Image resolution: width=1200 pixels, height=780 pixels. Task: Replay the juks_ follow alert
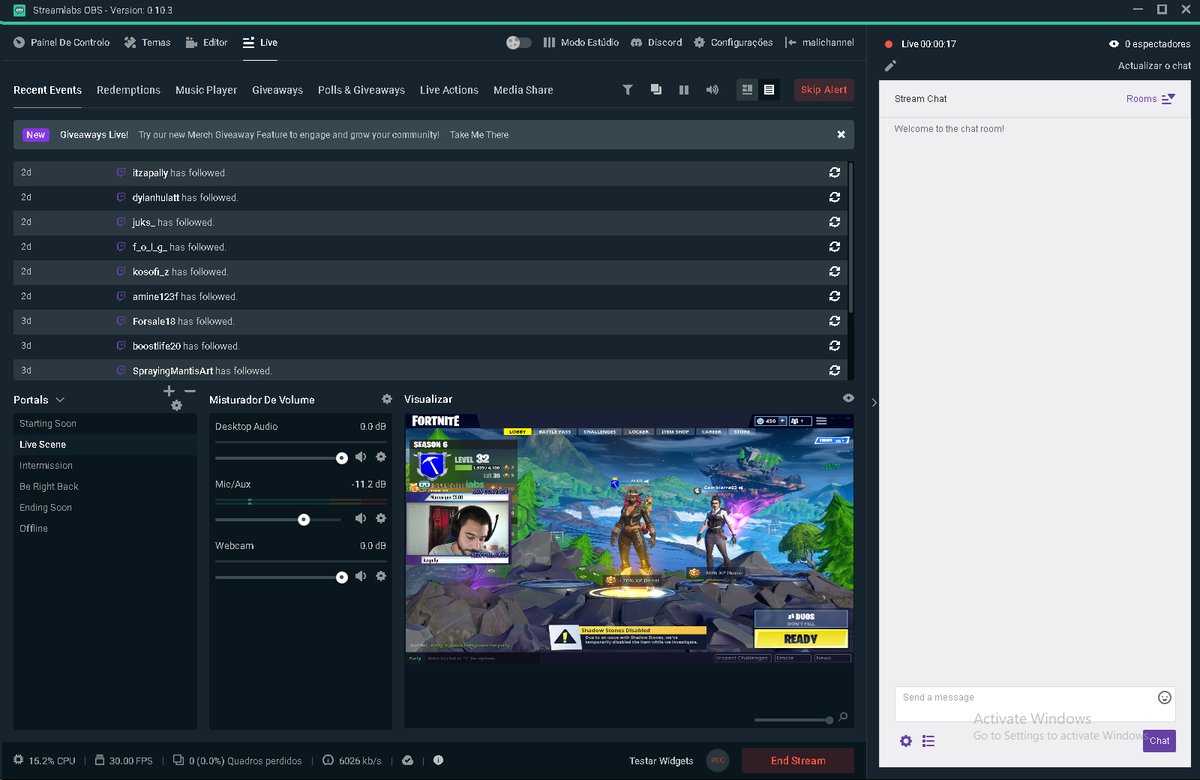tap(834, 222)
